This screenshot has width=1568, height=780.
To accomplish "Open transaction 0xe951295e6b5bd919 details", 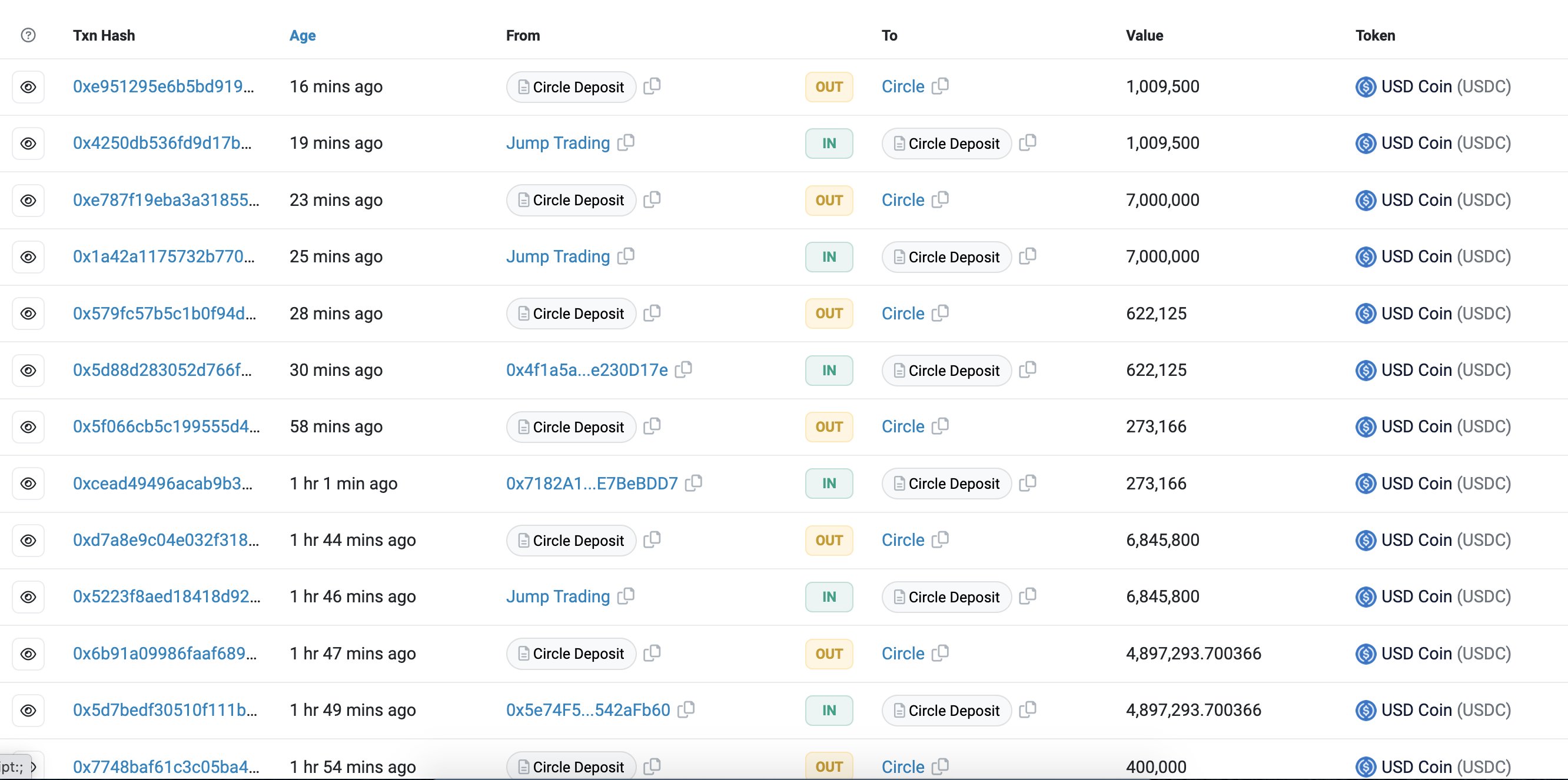I will 163,86.
